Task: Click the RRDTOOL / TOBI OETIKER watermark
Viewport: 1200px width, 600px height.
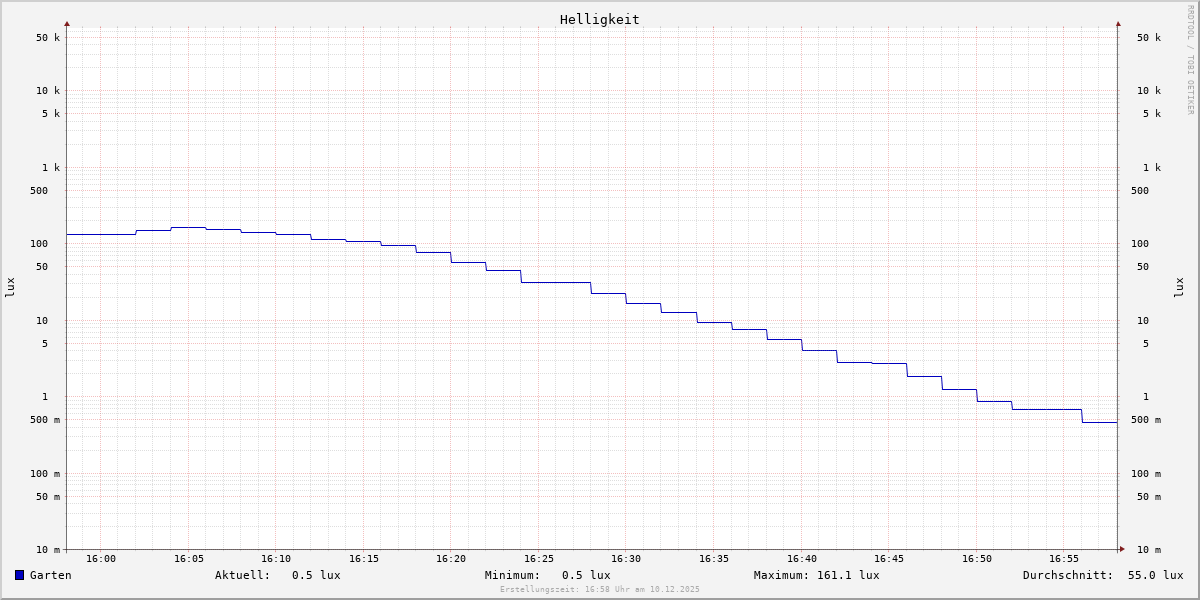Action: click(x=1190, y=60)
